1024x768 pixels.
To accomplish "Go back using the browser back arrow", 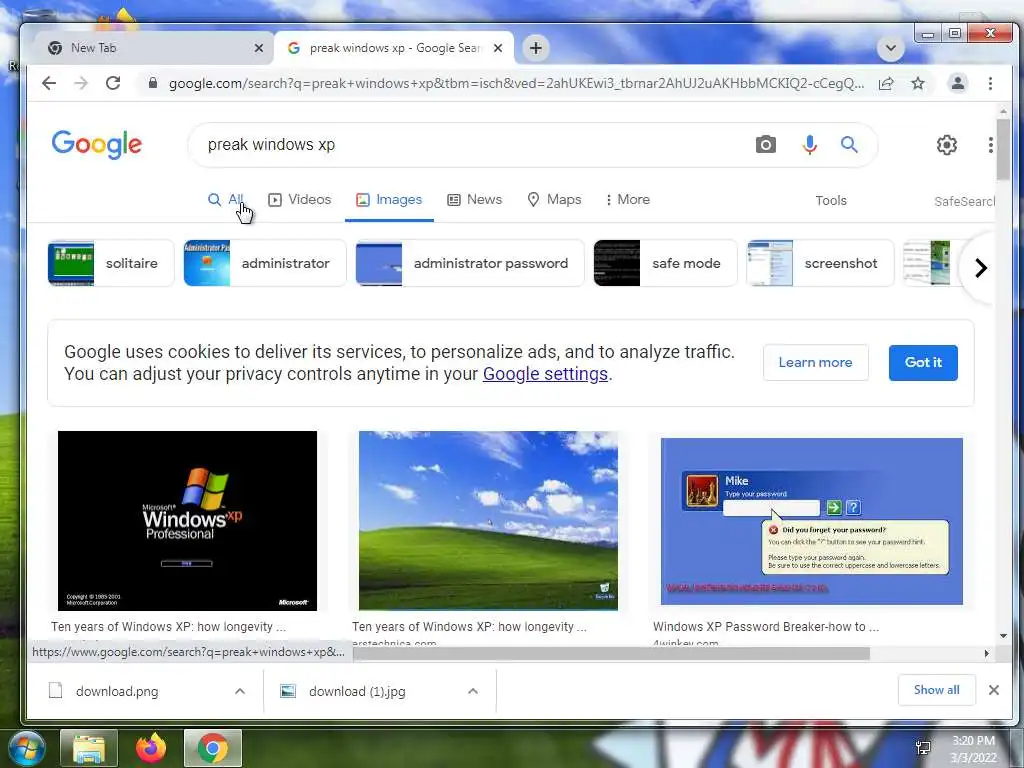I will [49, 83].
